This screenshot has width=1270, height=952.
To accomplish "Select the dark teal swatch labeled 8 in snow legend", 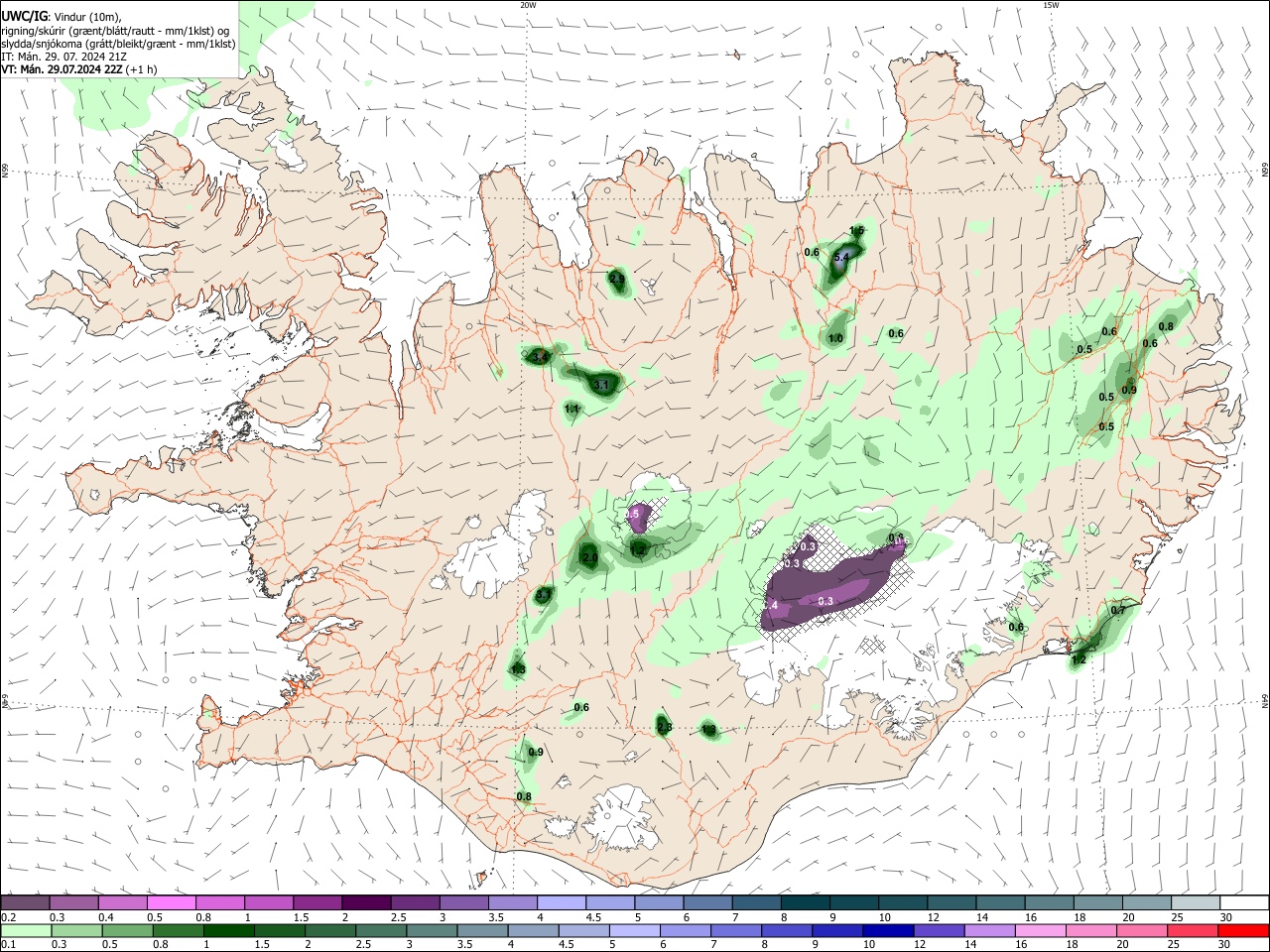I will point(806,903).
